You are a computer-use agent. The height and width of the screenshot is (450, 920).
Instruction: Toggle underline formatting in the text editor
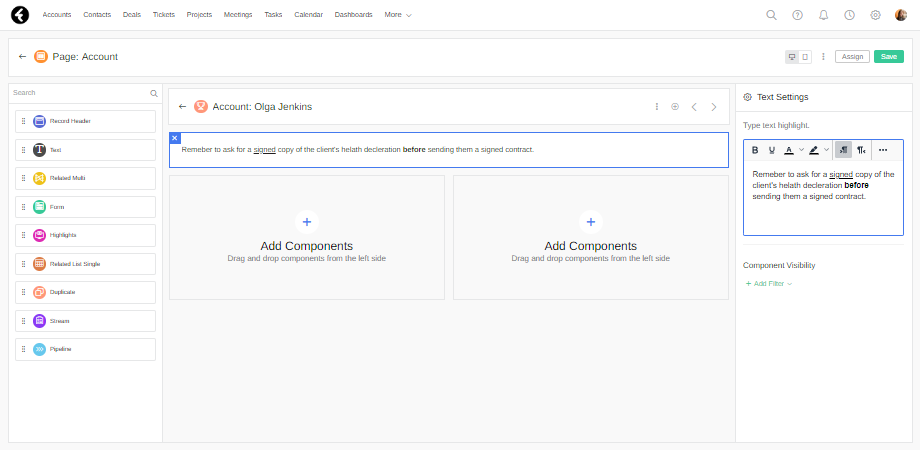[x=771, y=150]
